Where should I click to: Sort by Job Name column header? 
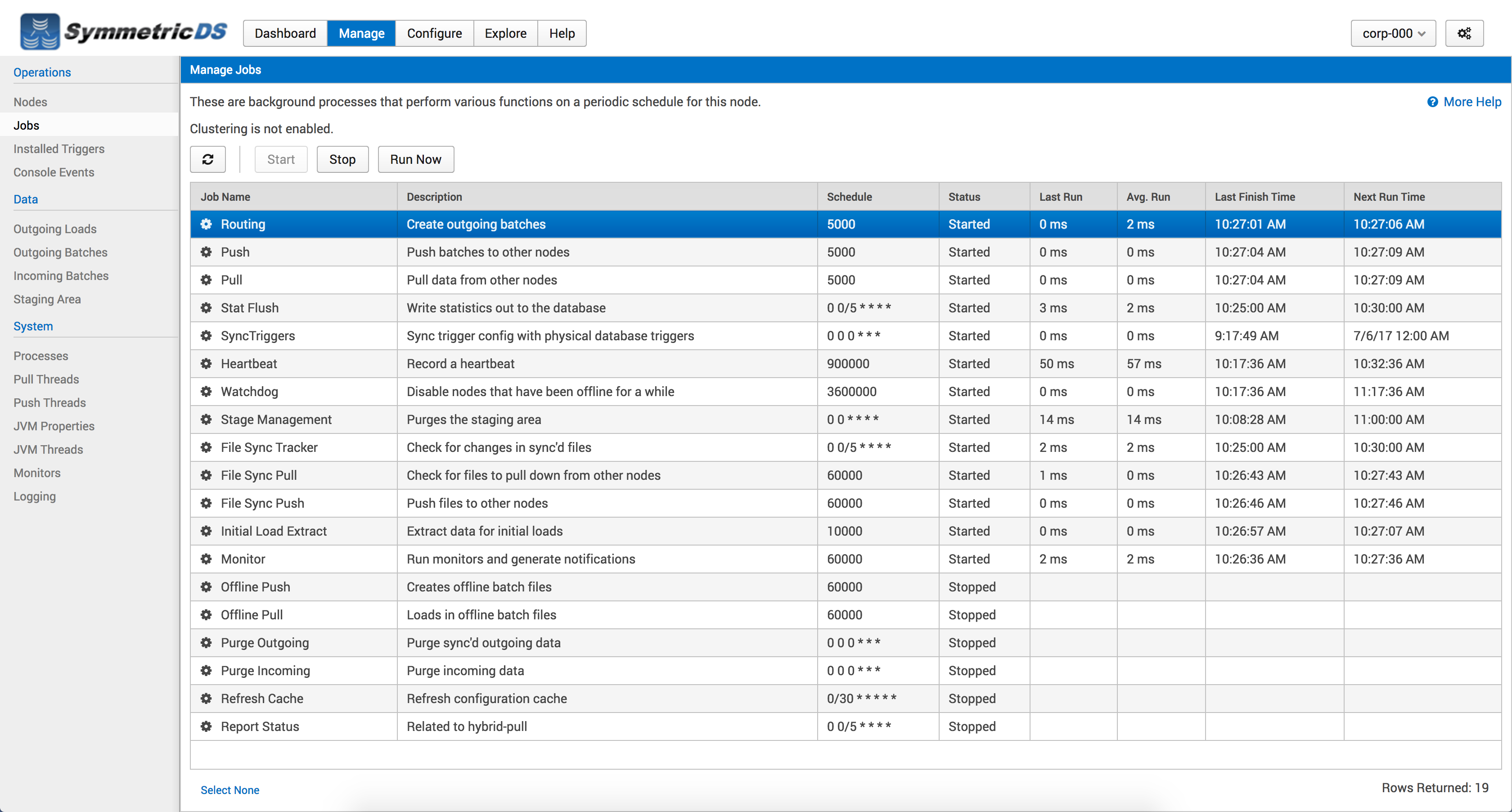[293, 197]
